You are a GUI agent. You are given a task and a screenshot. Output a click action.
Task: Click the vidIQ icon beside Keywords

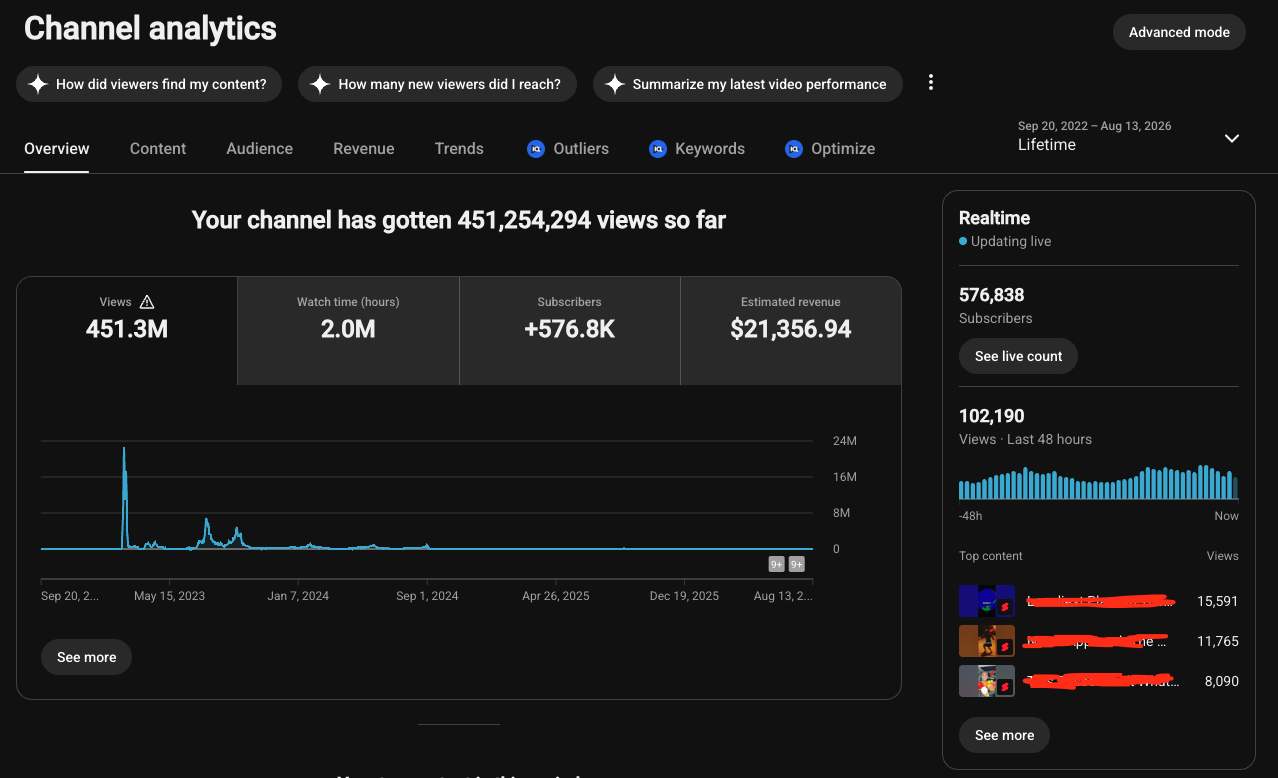(657, 148)
